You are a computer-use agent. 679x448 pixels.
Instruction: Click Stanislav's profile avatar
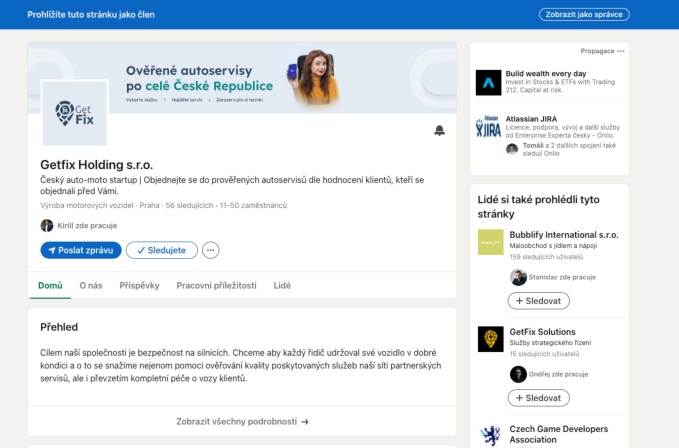coord(518,277)
